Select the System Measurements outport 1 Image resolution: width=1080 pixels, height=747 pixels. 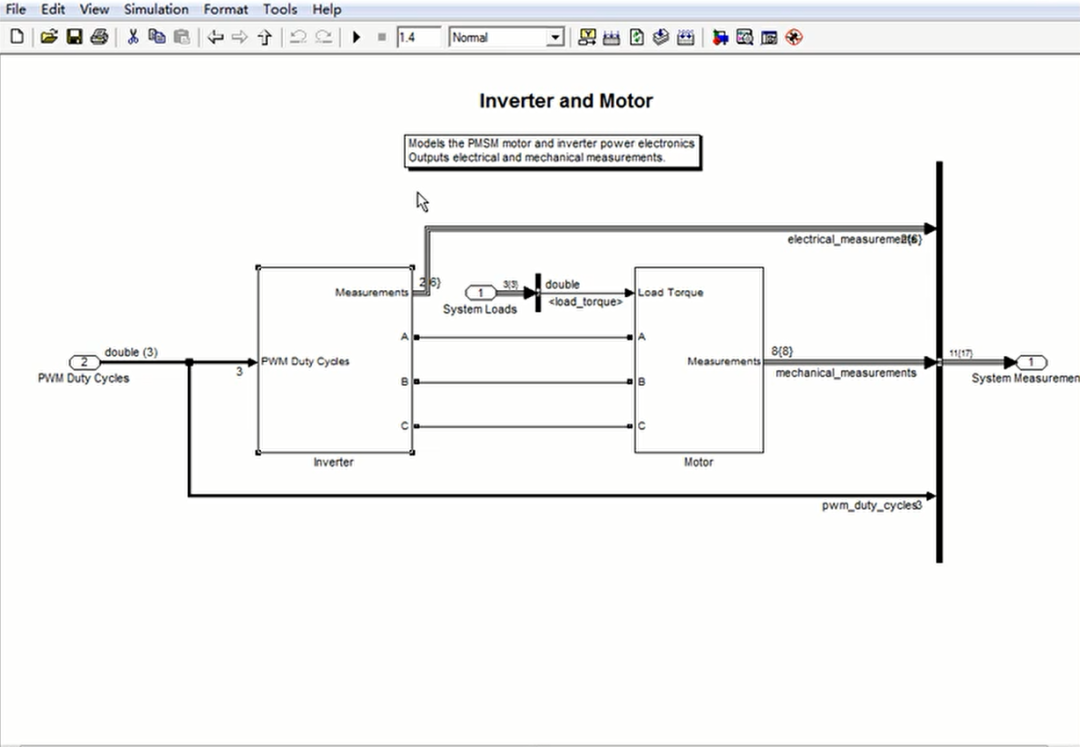coord(1031,362)
